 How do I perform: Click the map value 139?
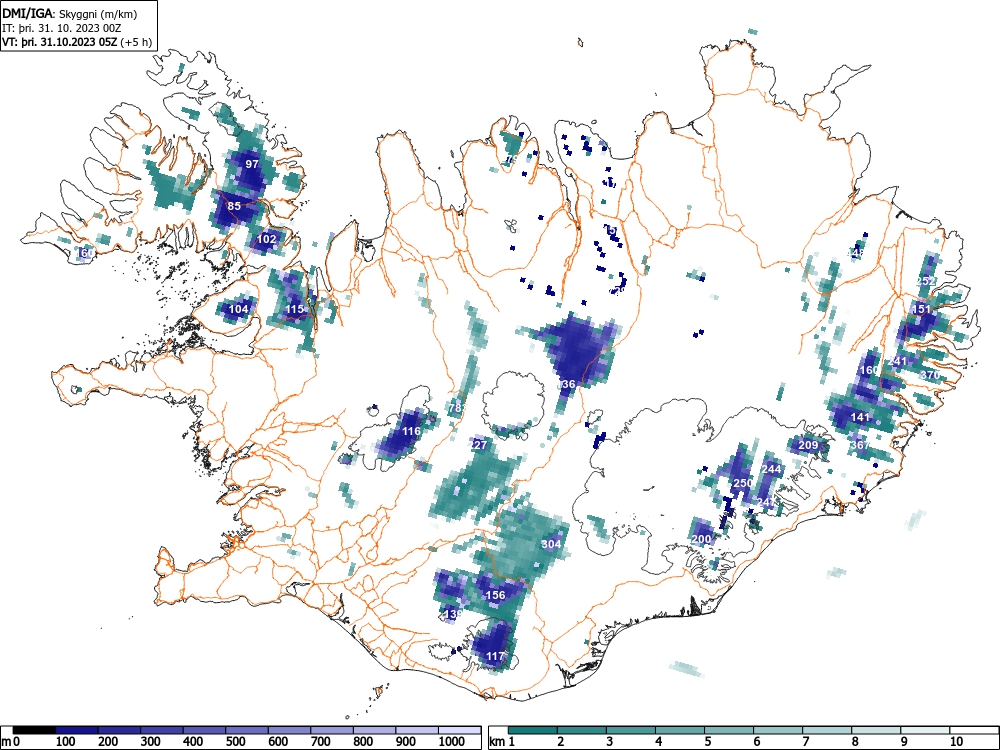pos(452,614)
